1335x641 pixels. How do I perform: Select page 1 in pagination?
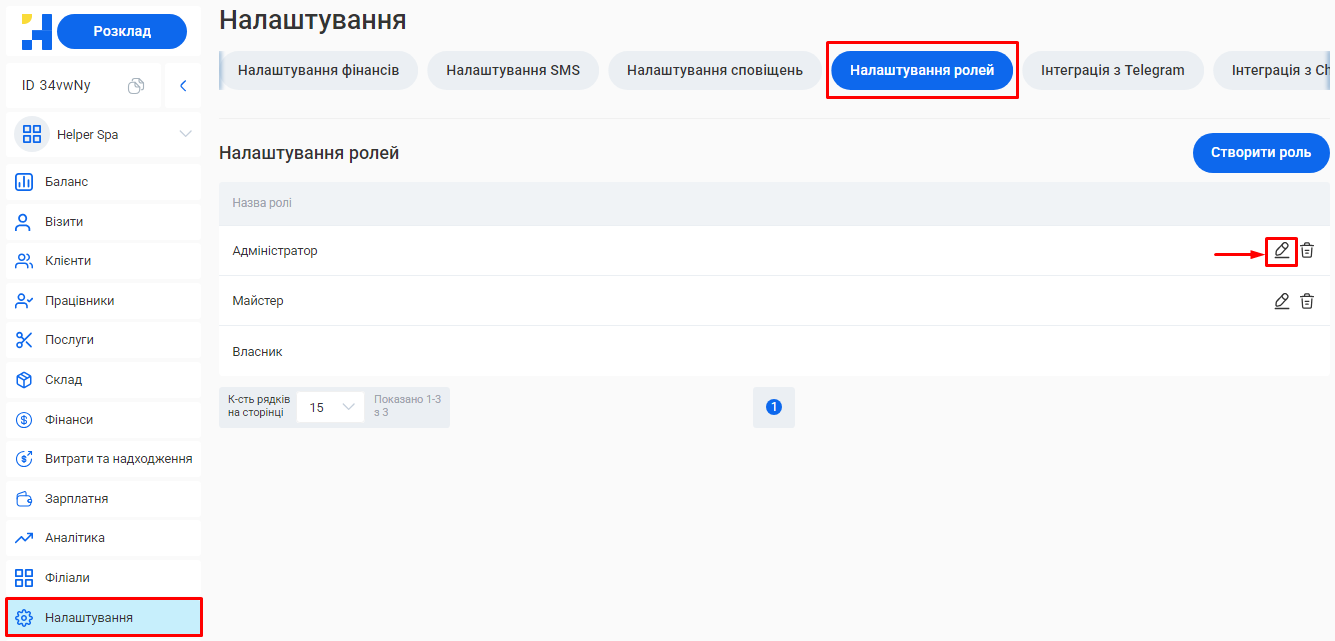(x=774, y=407)
